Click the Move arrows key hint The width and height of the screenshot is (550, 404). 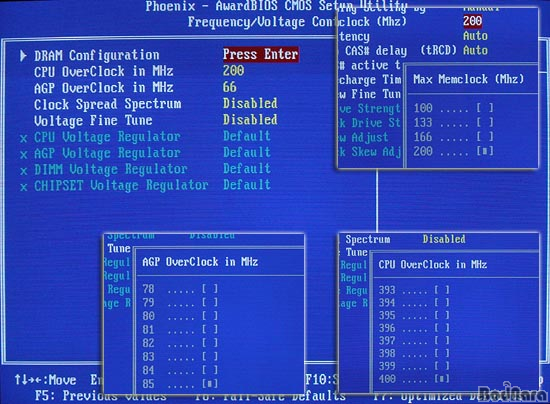[45, 380]
